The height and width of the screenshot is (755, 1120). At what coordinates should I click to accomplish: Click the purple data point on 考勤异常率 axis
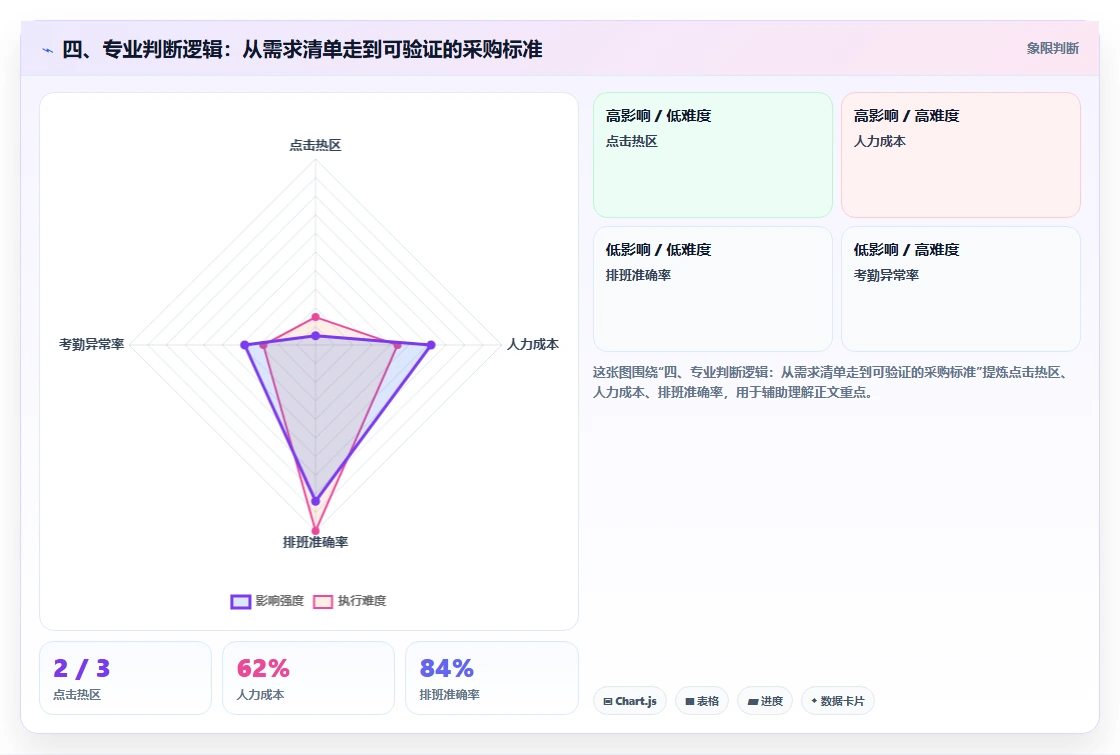(245, 345)
